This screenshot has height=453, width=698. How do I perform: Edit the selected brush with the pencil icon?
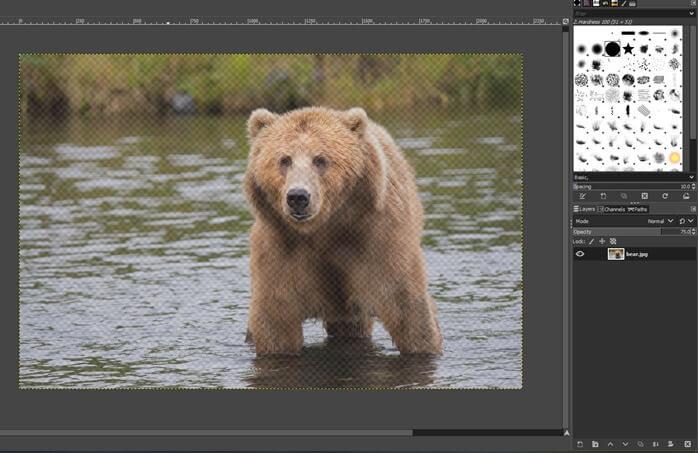click(582, 196)
